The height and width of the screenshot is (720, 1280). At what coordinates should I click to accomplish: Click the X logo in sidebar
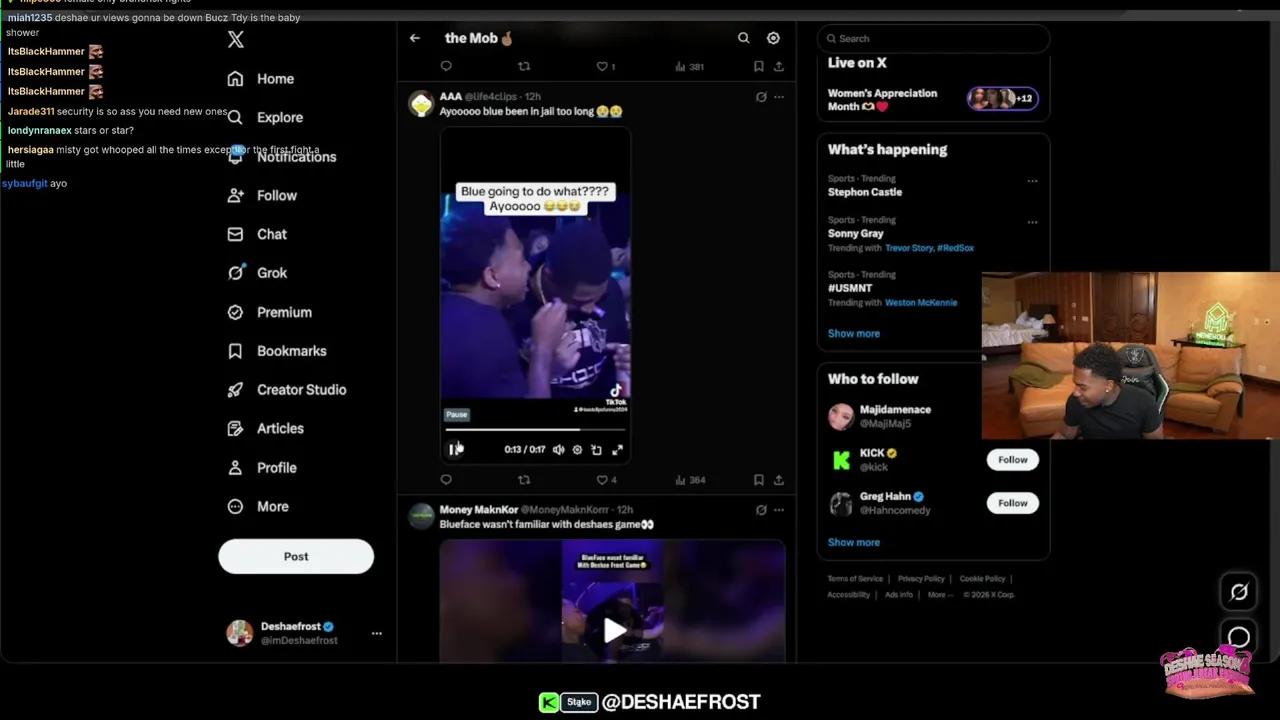click(236, 39)
